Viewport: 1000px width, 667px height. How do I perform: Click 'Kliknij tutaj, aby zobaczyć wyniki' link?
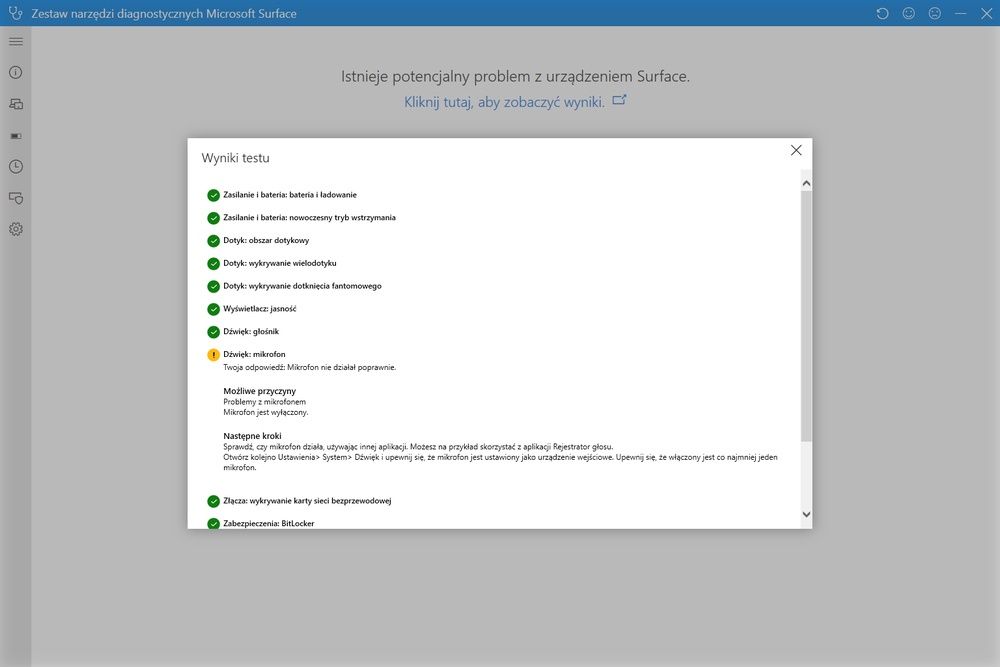coord(504,102)
